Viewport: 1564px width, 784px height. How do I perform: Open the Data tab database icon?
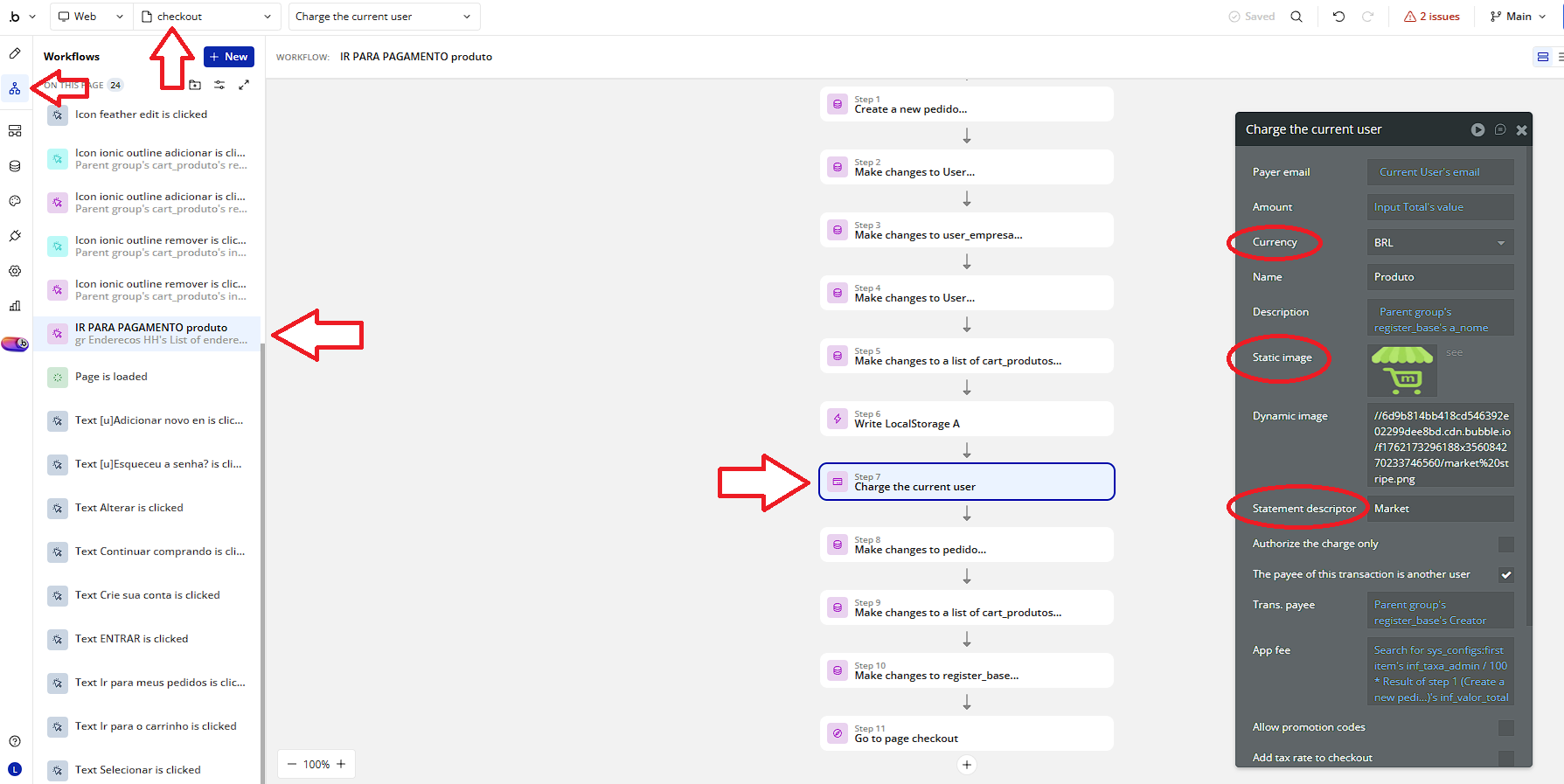pos(15,166)
